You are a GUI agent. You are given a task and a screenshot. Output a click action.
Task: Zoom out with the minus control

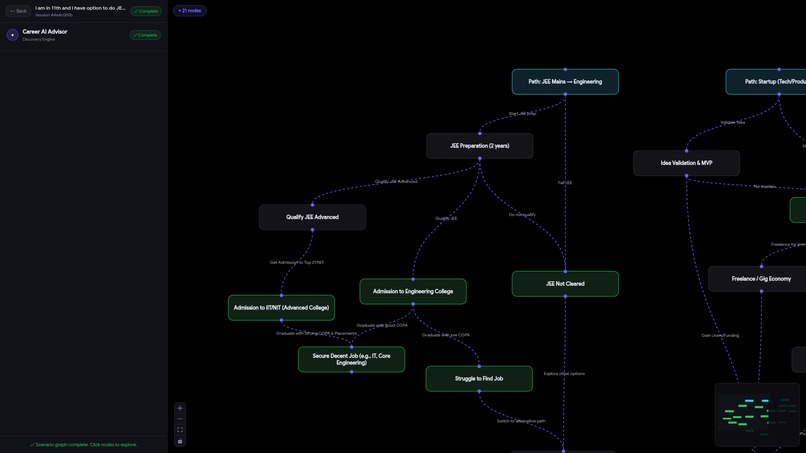[x=180, y=419]
